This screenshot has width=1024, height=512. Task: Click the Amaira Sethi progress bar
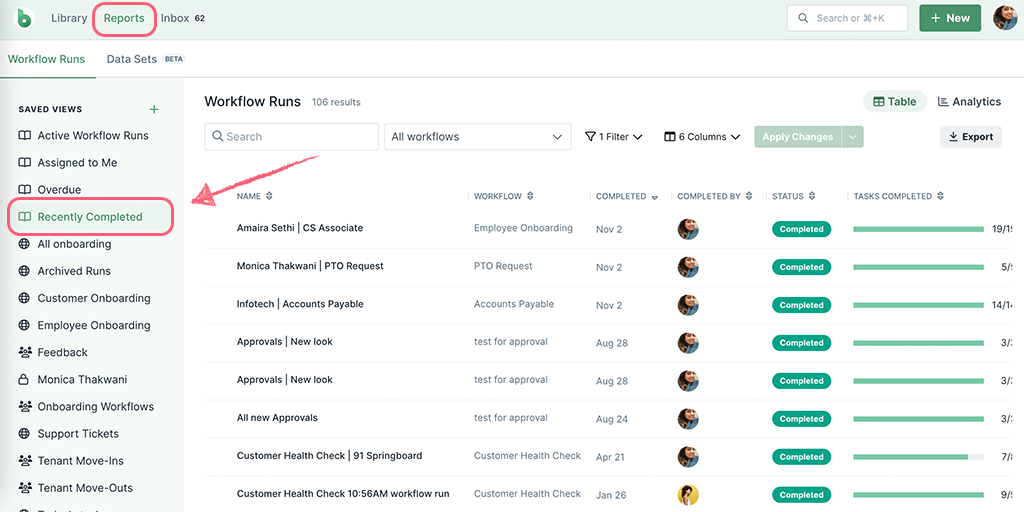pyautogui.click(x=918, y=229)
